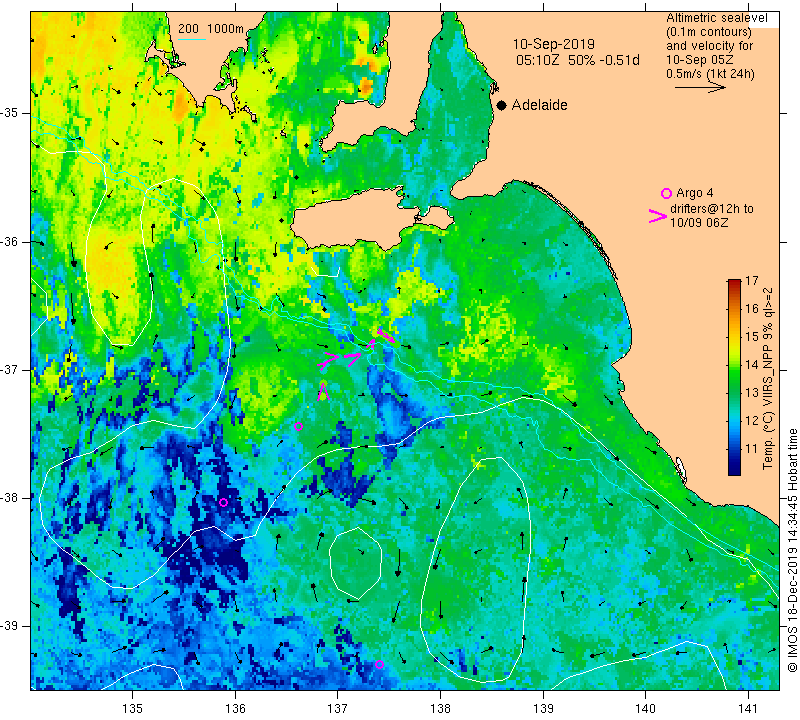Click the Adelaide city label
800x720 pixels.
539,105
